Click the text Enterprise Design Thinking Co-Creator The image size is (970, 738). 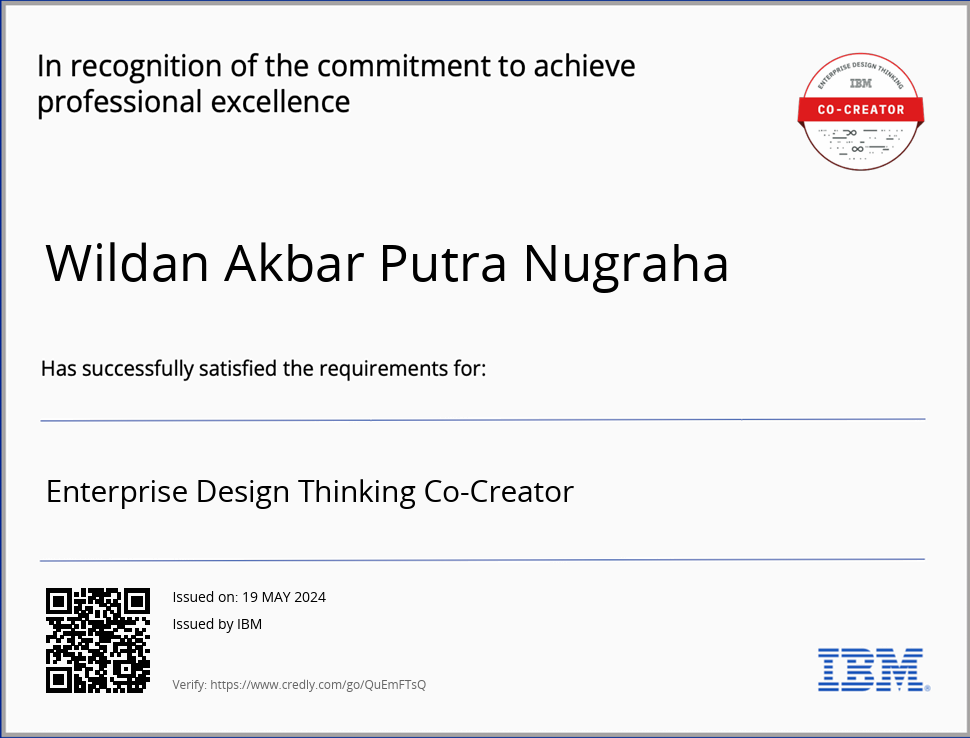(310, 492)
